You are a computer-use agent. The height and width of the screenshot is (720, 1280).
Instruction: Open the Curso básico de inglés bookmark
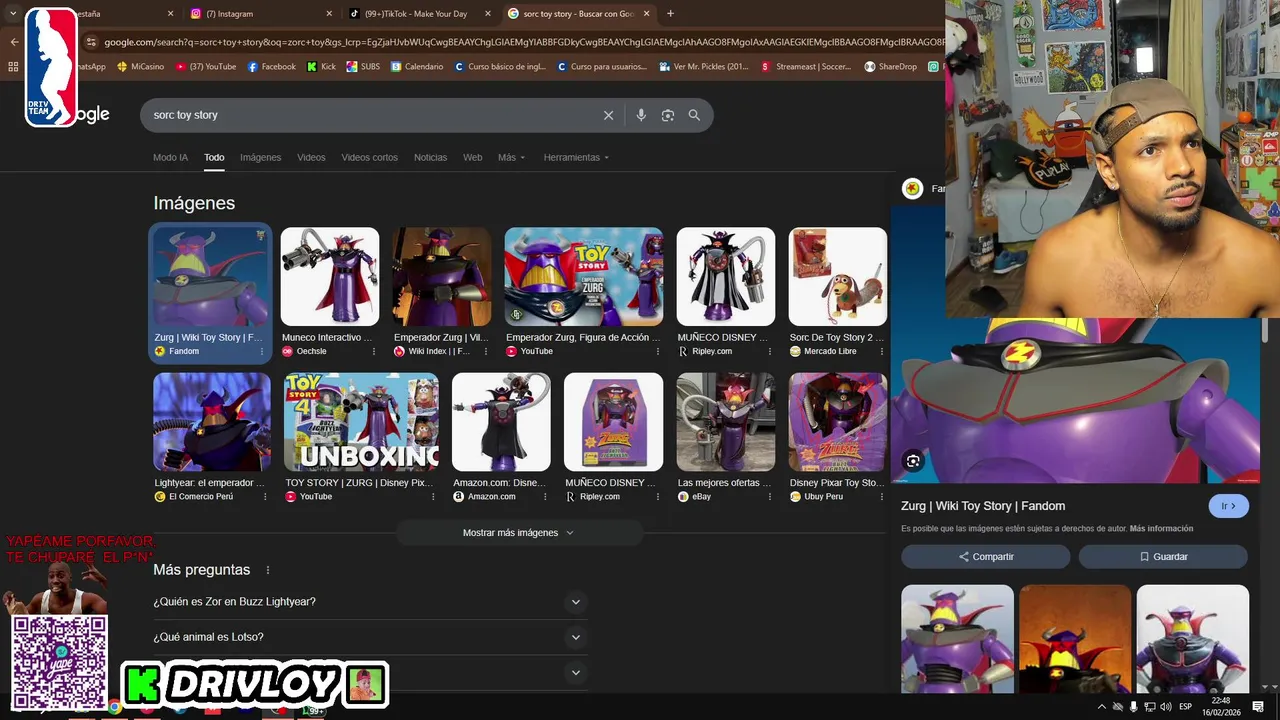[x=500, y=67]
